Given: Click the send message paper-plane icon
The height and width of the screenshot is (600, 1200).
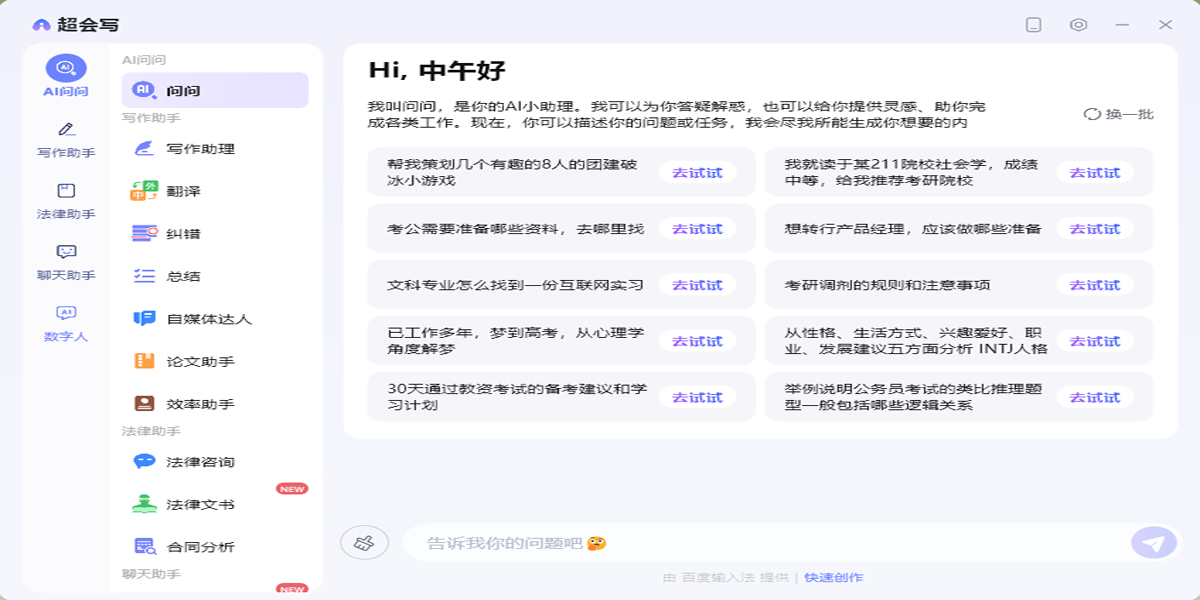Looking at the screenshot, I should 1153,543.
